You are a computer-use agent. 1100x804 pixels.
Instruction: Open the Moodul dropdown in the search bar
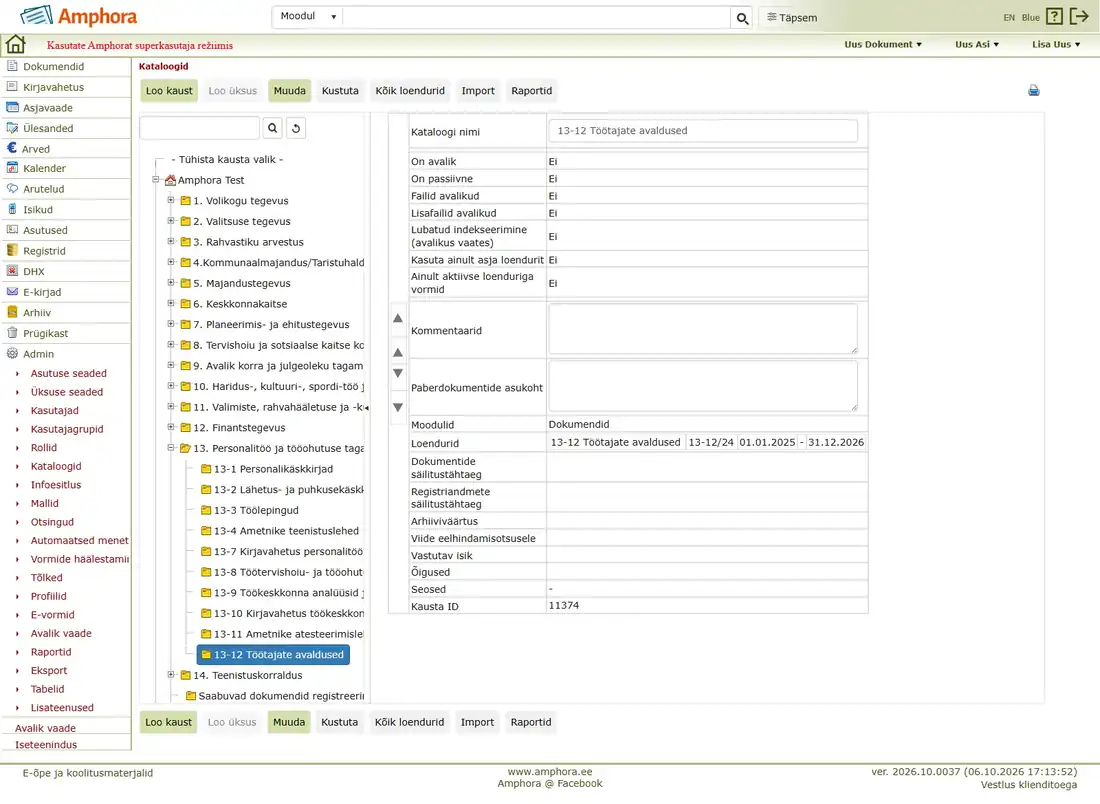click(x=308, y=16)
